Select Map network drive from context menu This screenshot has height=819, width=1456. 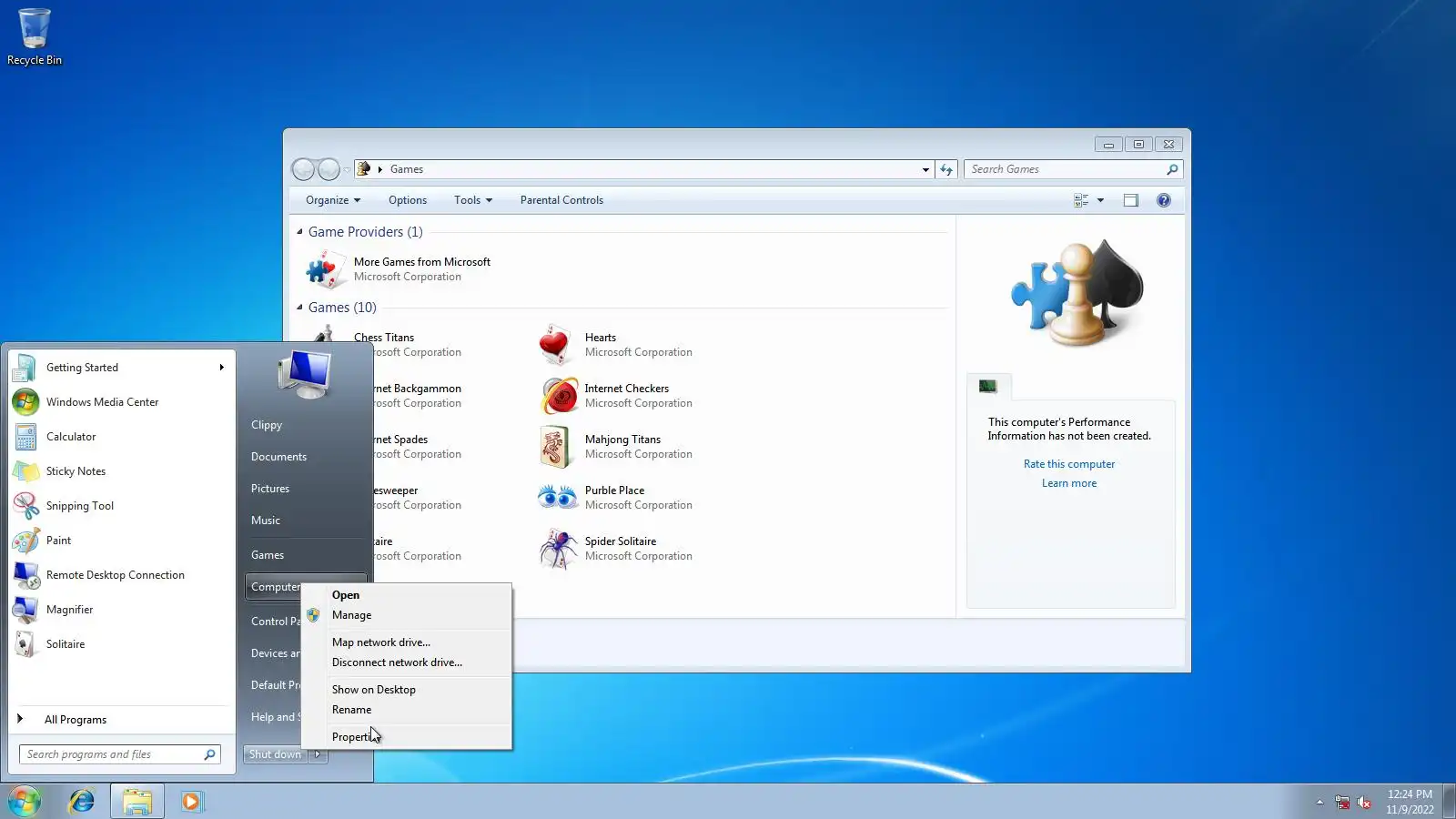pyautogui.click(x=406, y=642)
